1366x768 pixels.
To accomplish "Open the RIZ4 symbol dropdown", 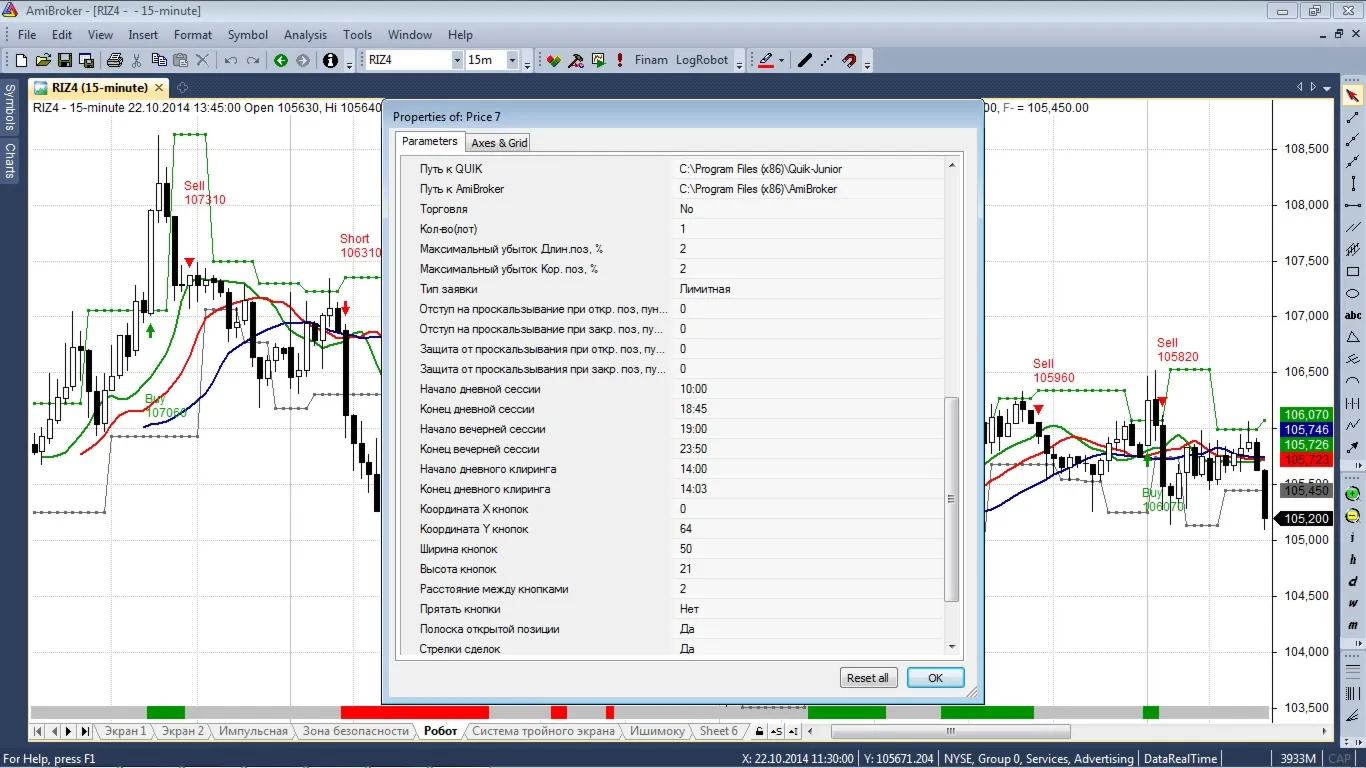I will click(457, 60).
